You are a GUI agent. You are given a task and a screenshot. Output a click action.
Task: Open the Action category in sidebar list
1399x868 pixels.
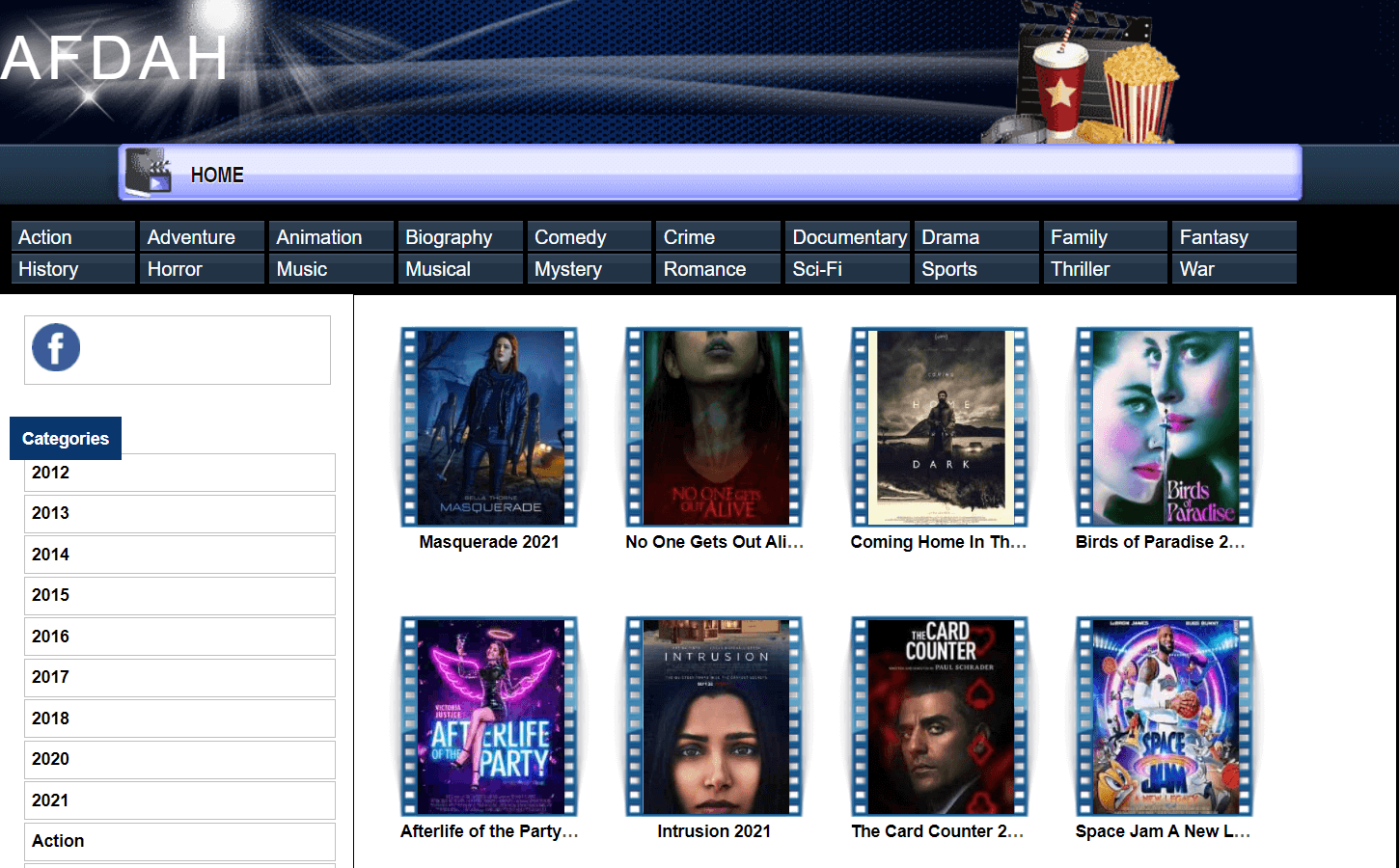pos(179,841)
